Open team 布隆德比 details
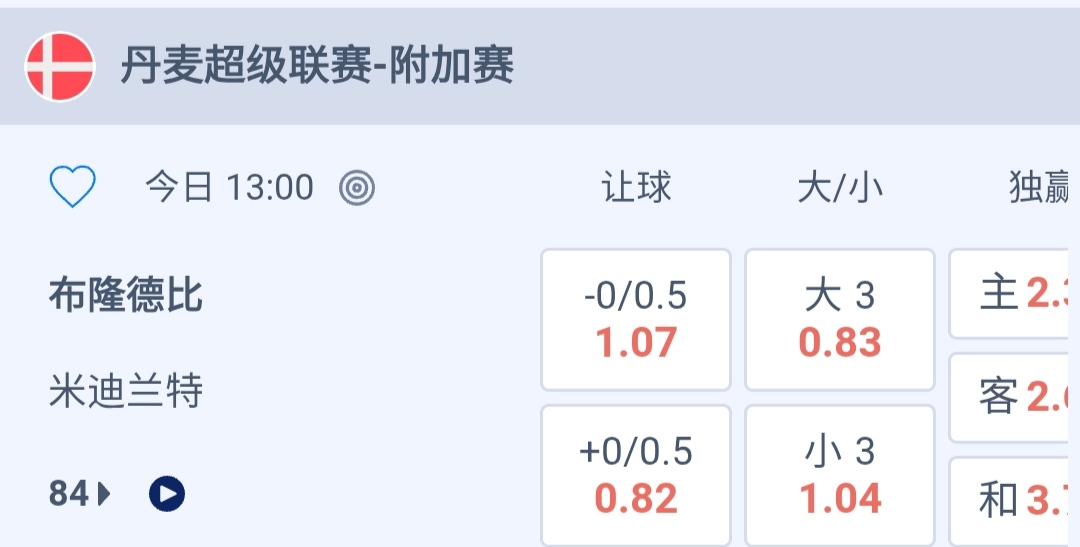 coord(126,296)
